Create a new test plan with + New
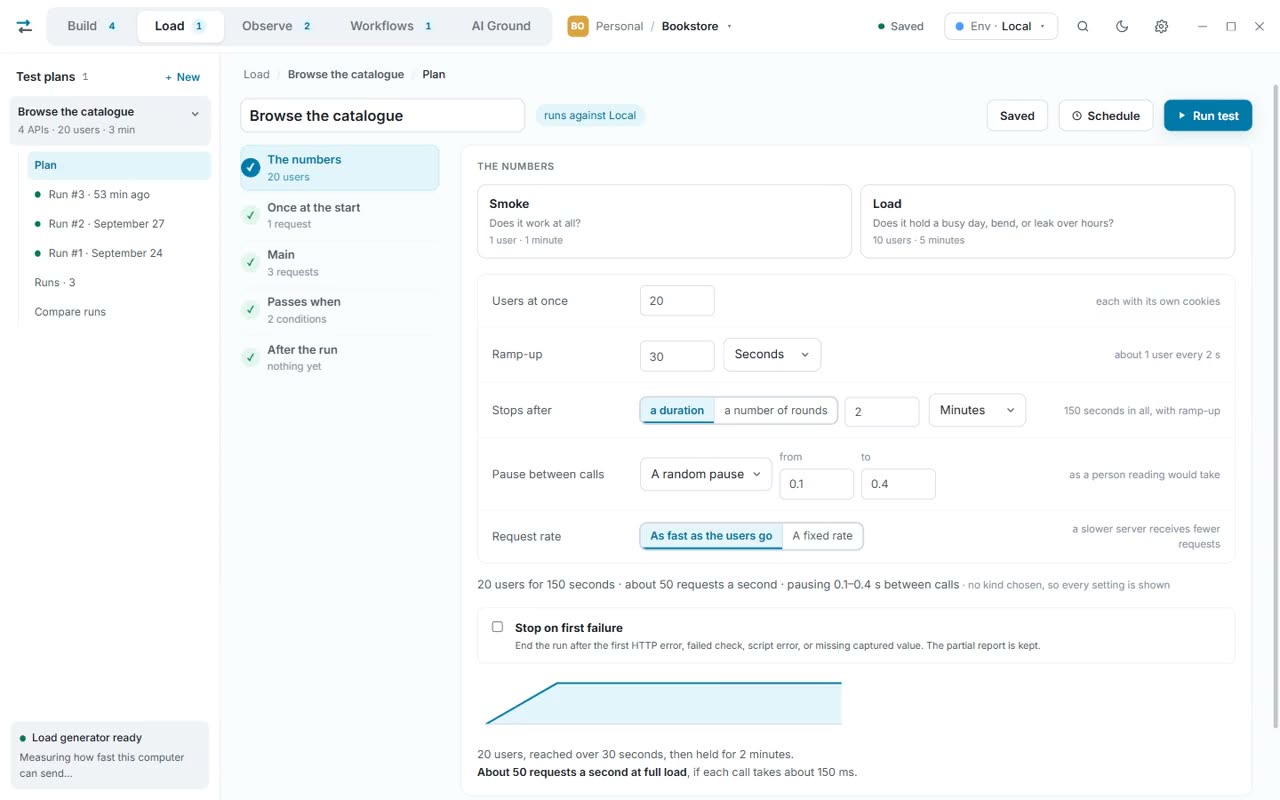Image resolution: width=1280 pixels, height=800 pixels. click(183, 77)
